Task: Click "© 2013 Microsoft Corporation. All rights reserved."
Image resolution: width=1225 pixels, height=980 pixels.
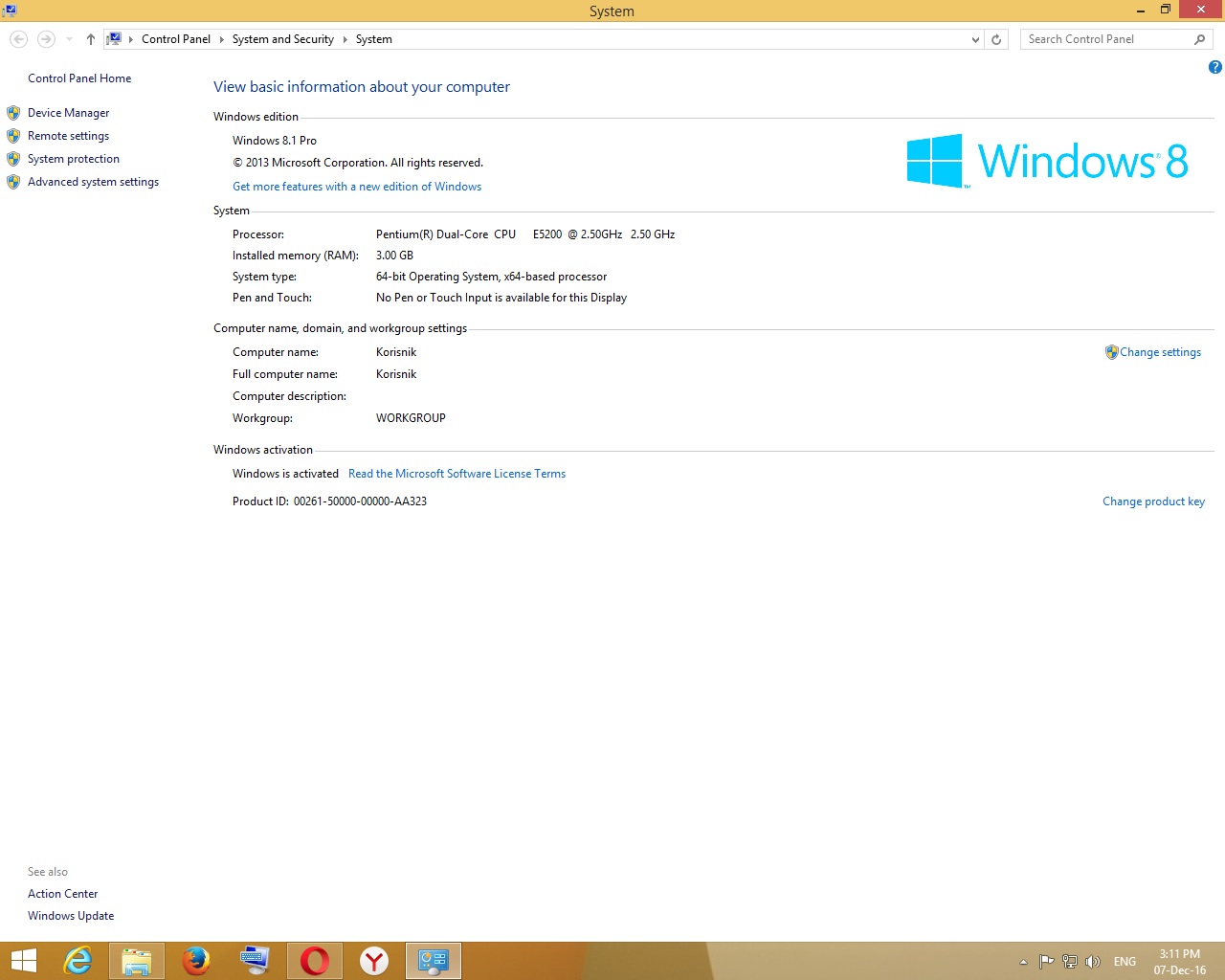Action: [x=358, y=163]
